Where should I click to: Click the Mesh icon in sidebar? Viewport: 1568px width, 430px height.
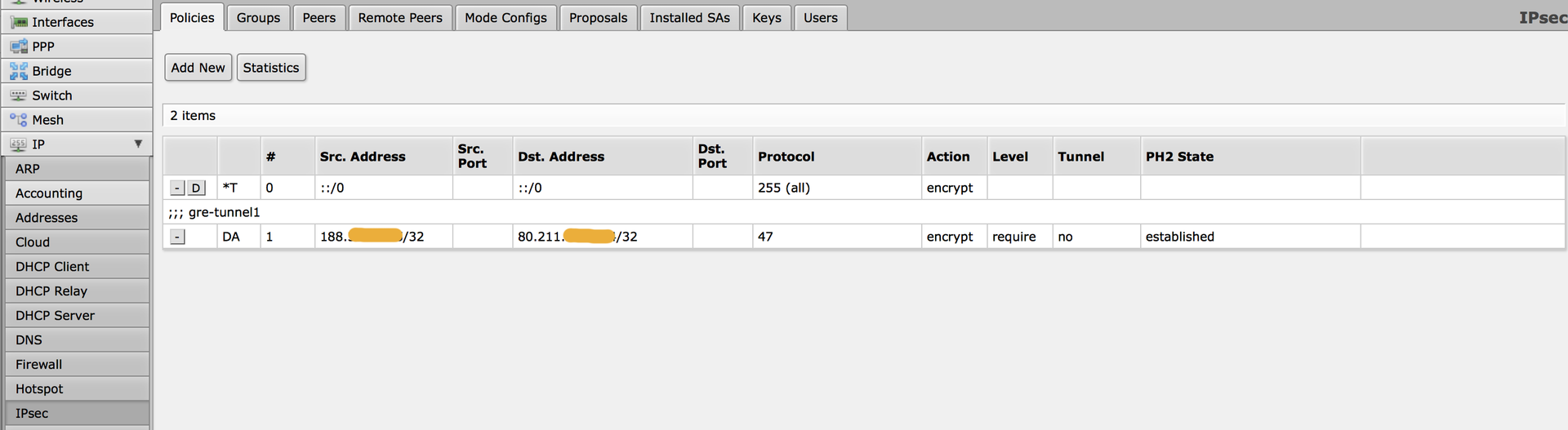tap(19, 120)
